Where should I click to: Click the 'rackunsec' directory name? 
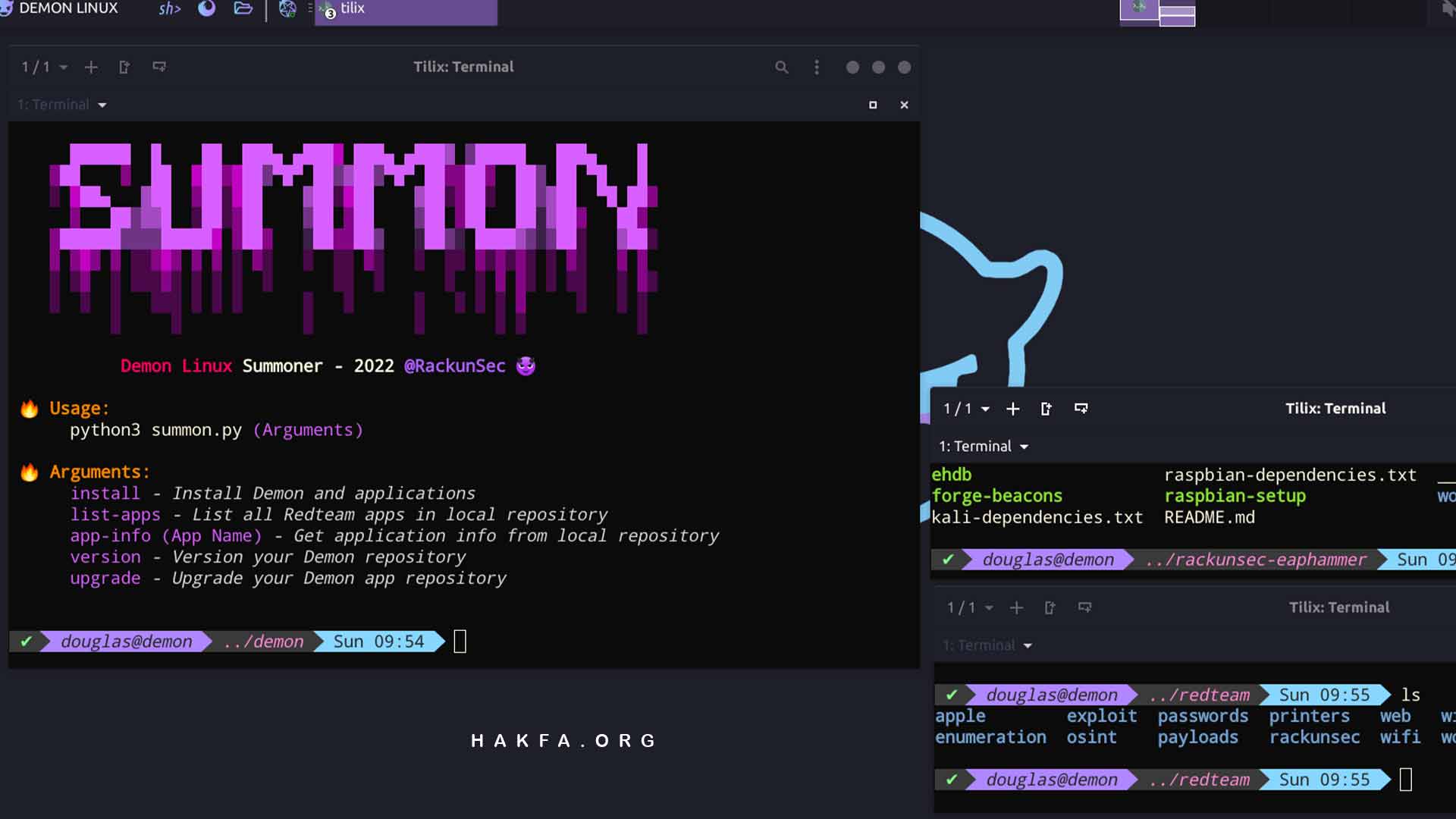(1315, 737)
